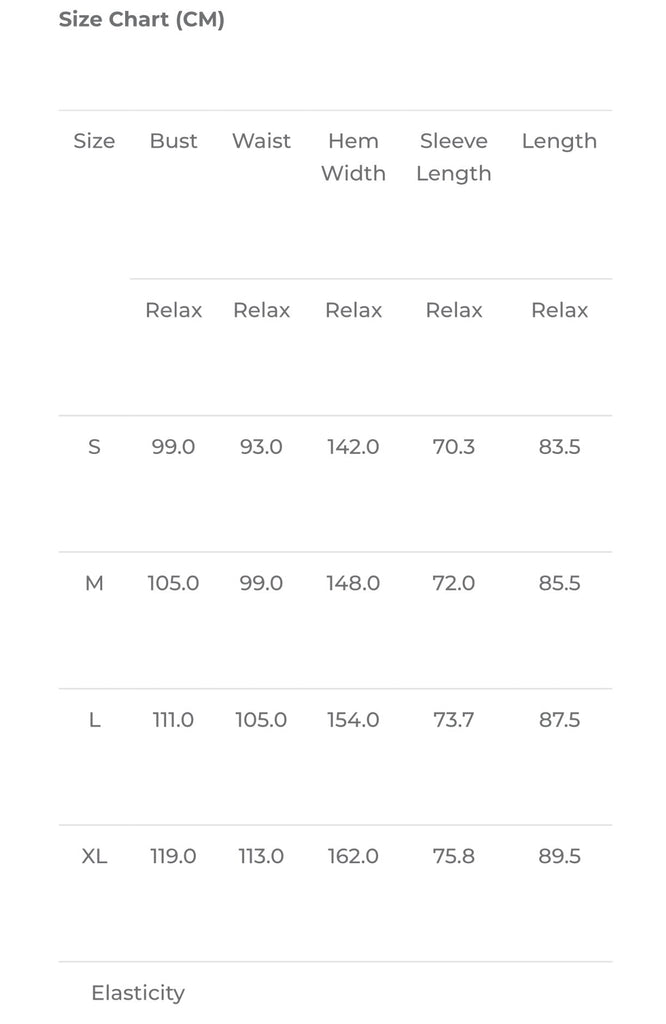666x1024 pixels.
Task: Select the XL size row label
Action: pos(94,856)
